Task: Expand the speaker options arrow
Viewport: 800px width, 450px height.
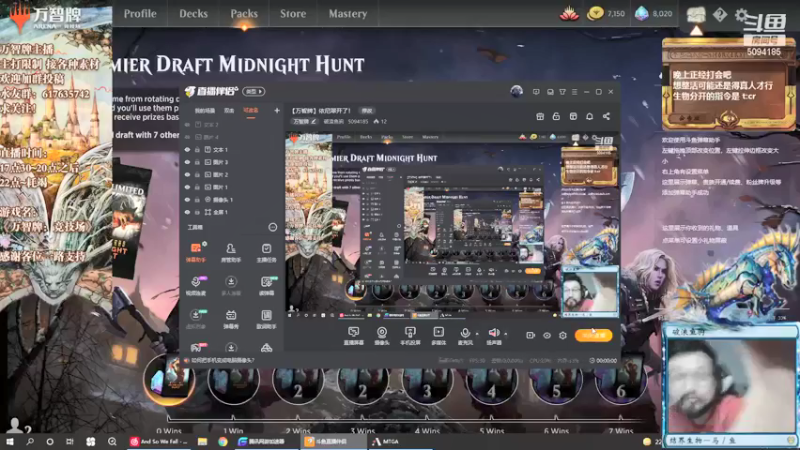Action: click(506, 334)
